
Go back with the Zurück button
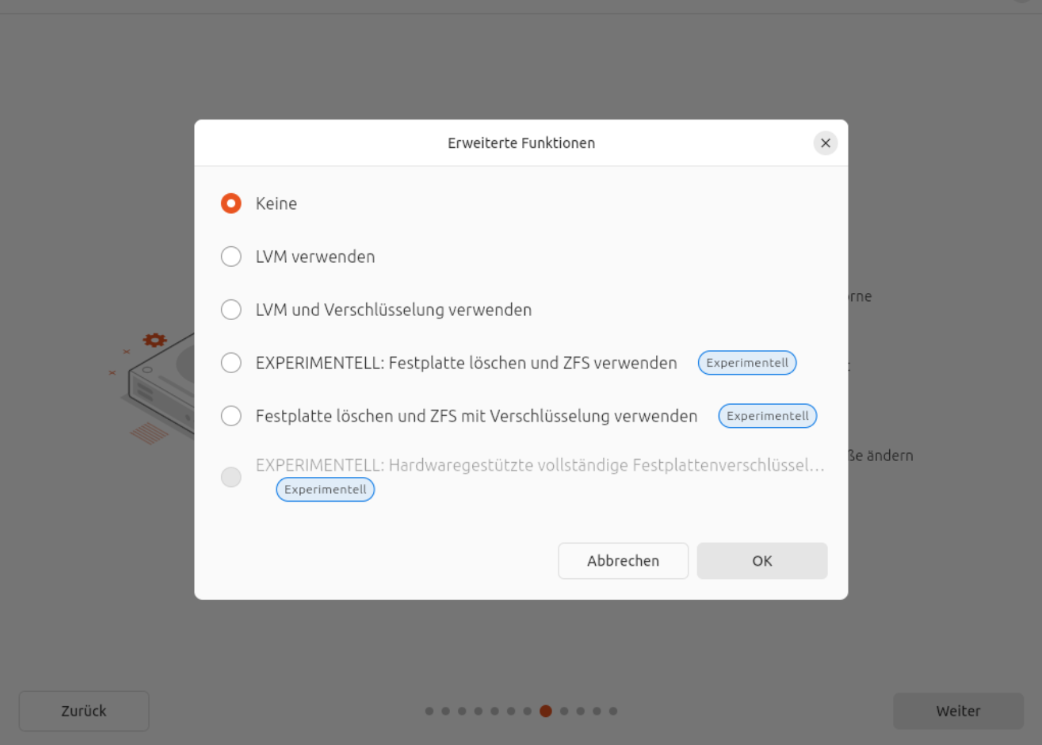pos(84,711)
